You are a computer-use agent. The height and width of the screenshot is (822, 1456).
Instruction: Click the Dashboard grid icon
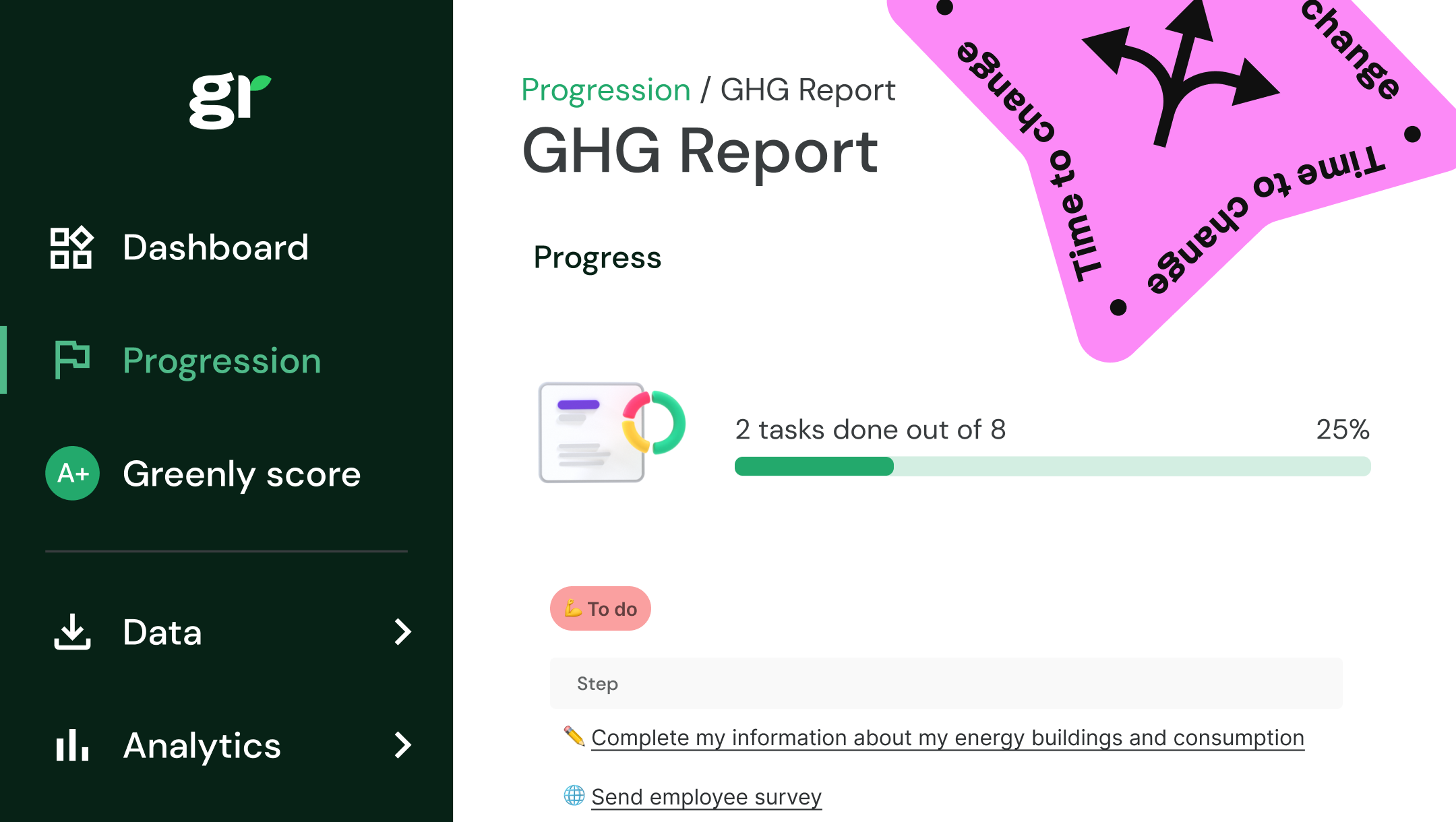click(71, 248)
